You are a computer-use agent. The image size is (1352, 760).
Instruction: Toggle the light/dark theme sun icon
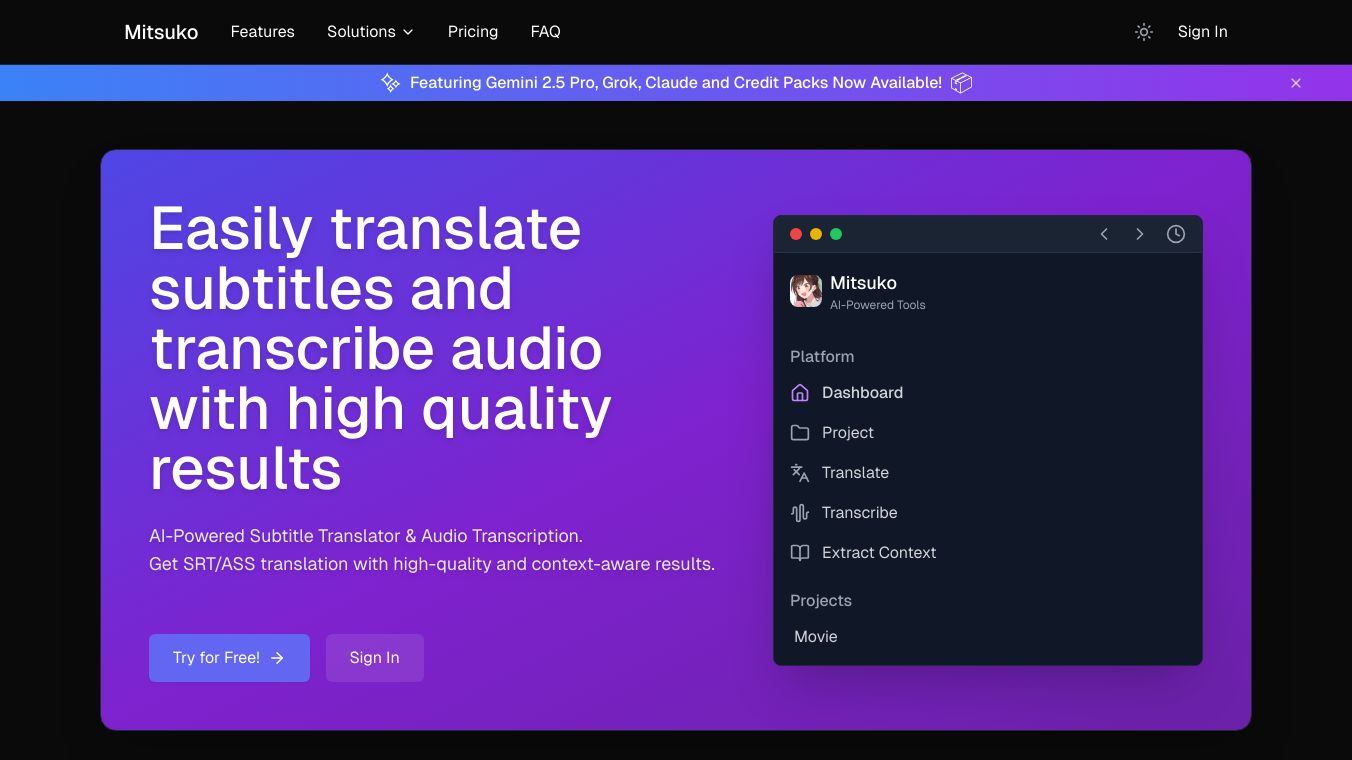[1144, 32]
